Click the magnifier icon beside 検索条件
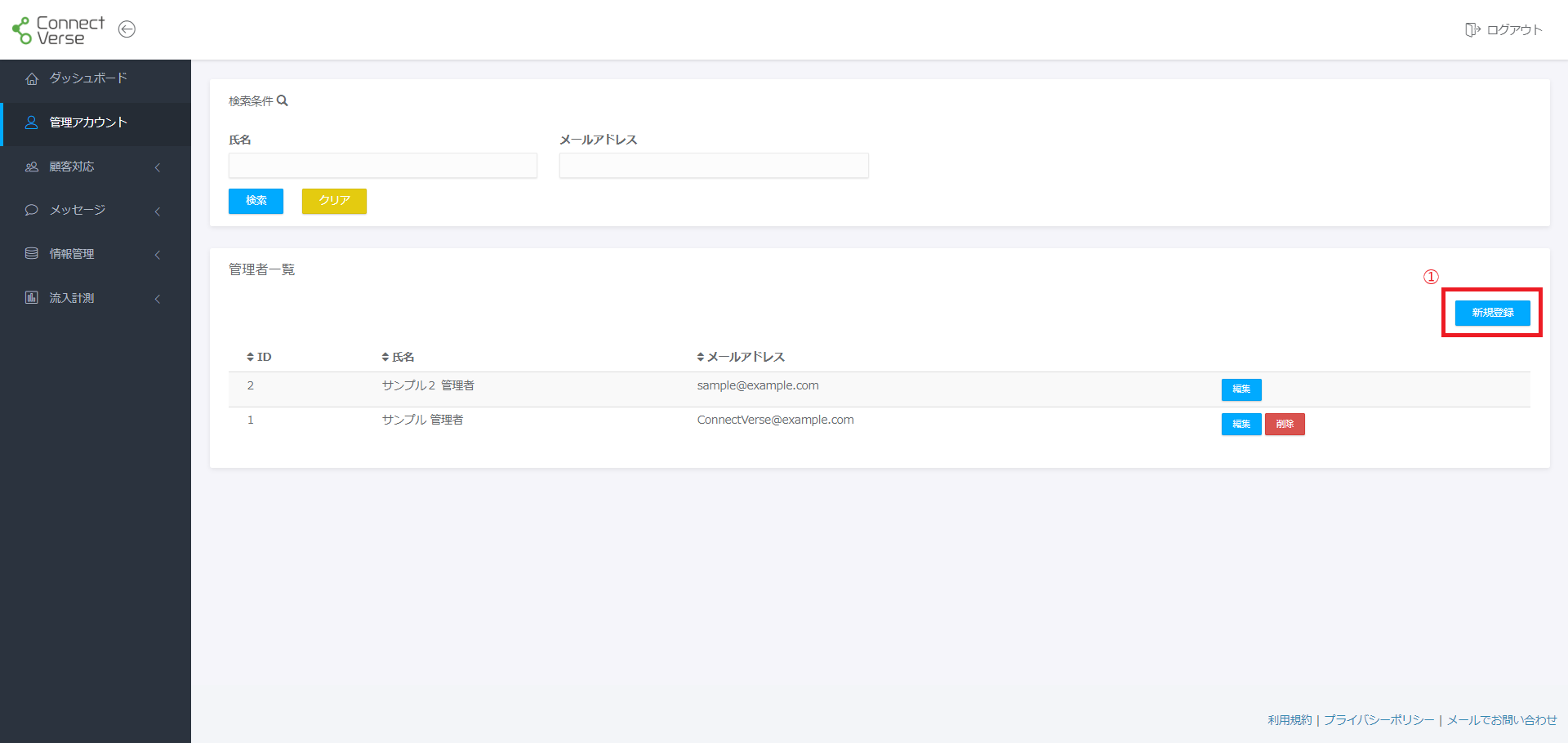Screen dimensions: 1568x743 283,101
